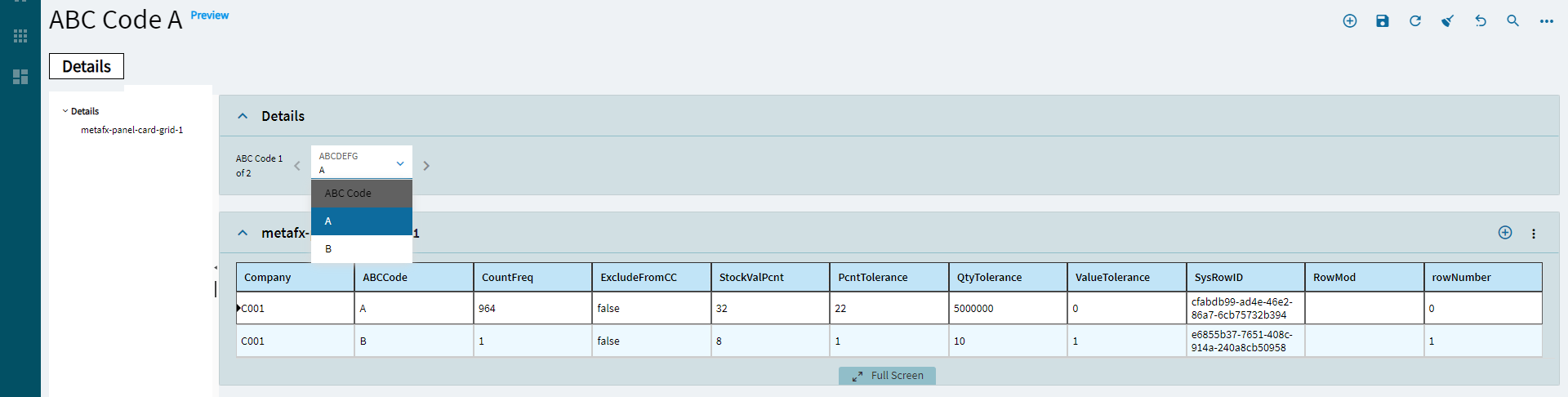Select option B in ABC Code dropdown
1568x397 pixels.
362,249
